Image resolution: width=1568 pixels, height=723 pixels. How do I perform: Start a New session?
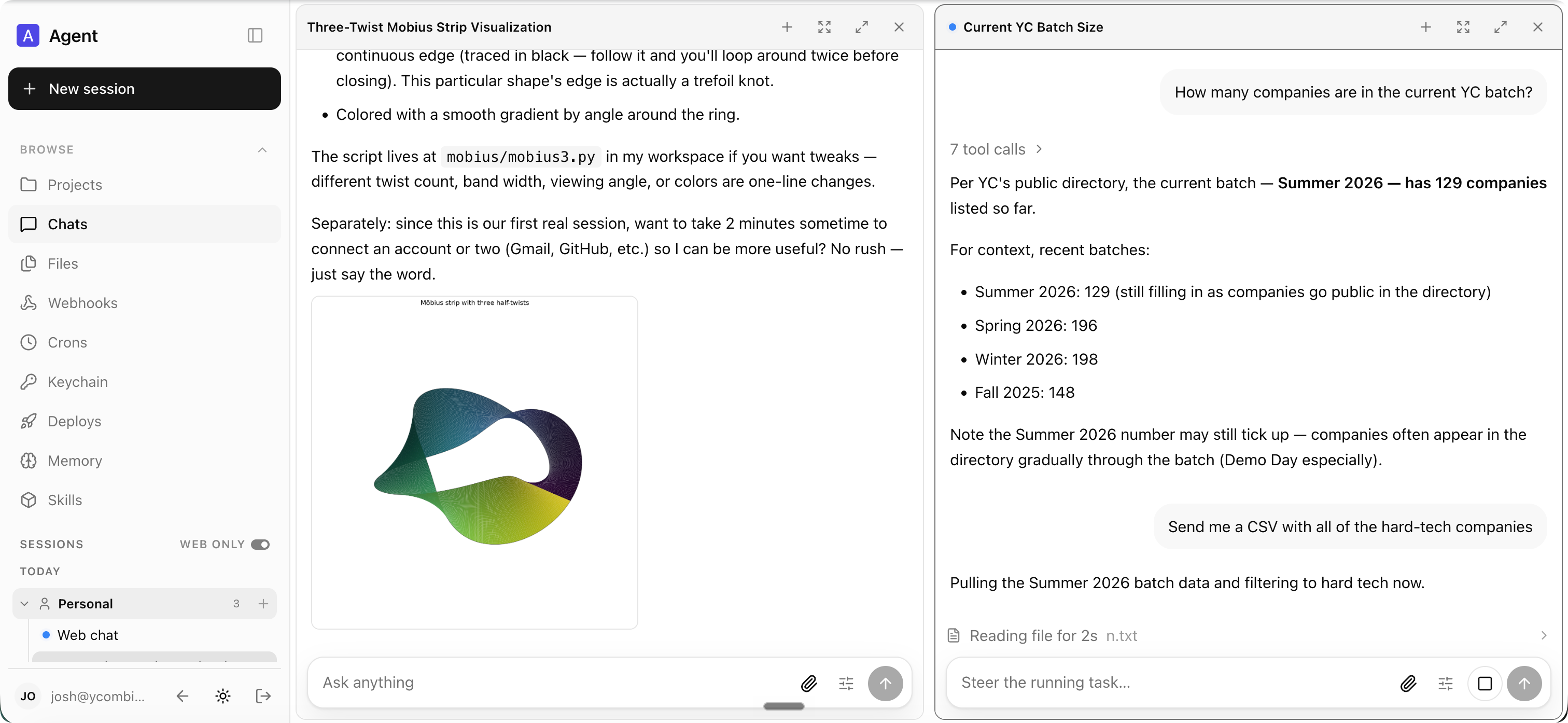tap(144, 89)
